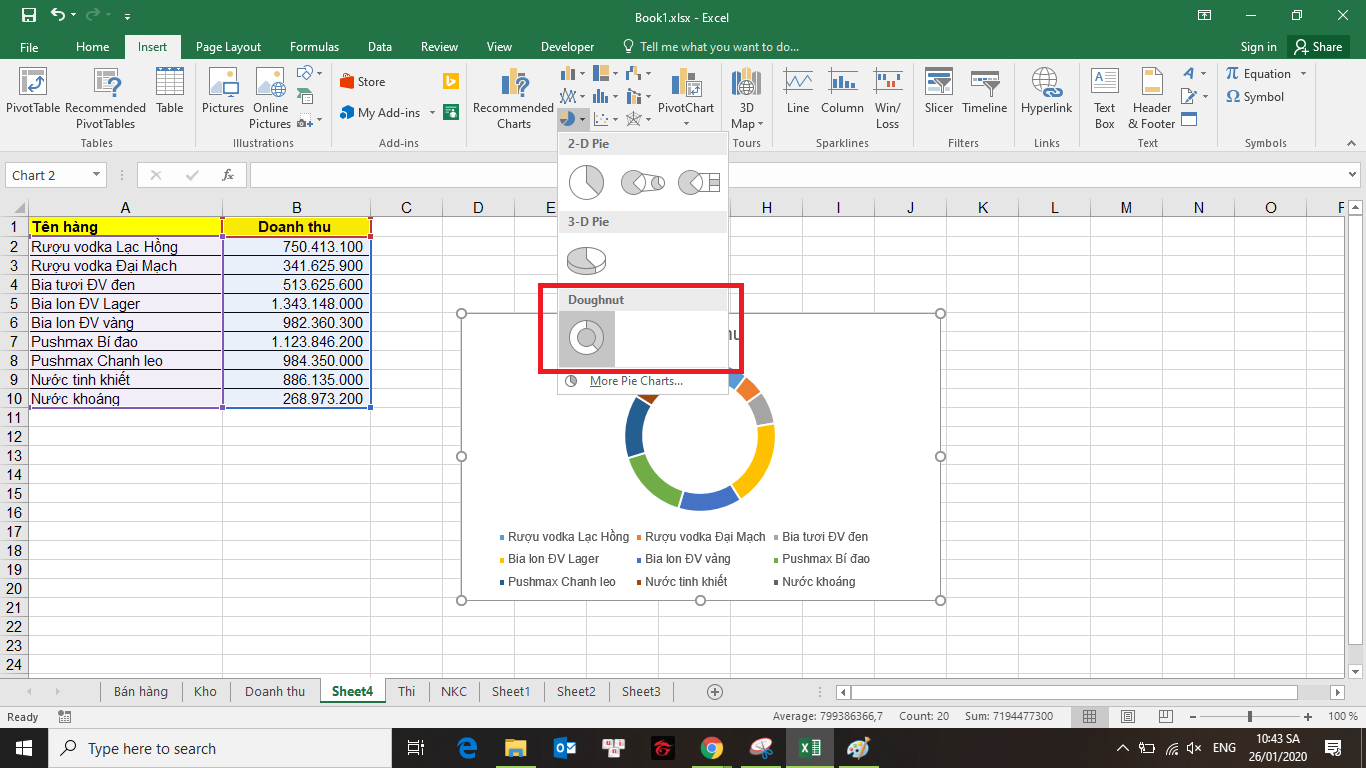Expand the Name Box dropdown
The width and height of the screenshot is (1366, 768).
97,175
